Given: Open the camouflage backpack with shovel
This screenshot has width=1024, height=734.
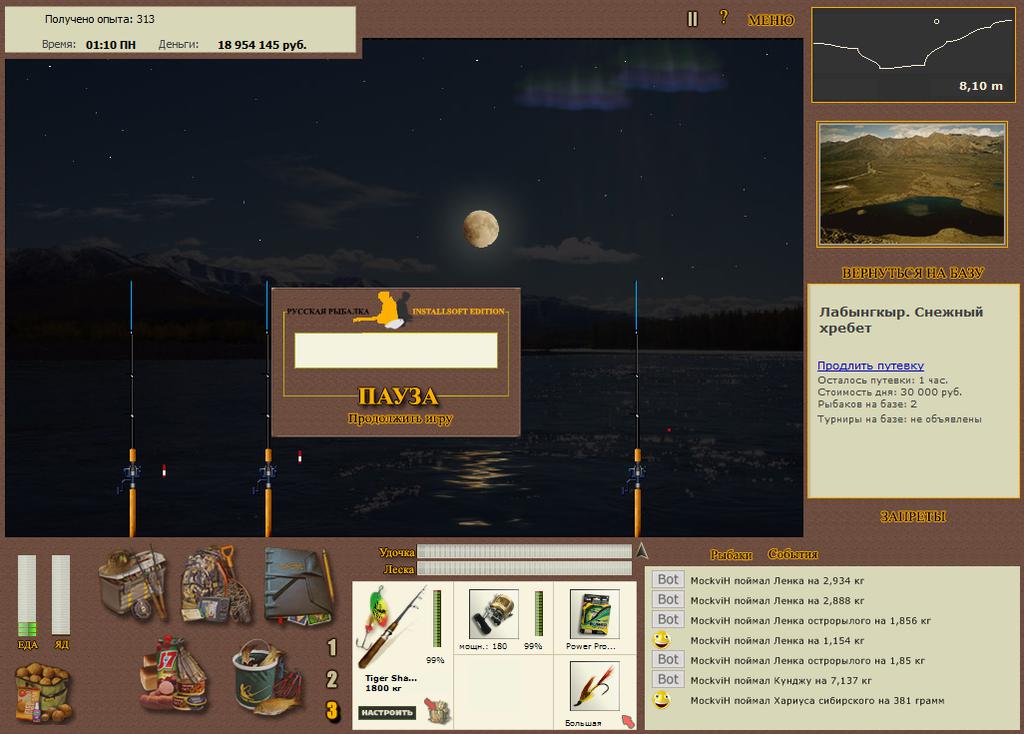Looking at the screenshot, I should 216,584.
